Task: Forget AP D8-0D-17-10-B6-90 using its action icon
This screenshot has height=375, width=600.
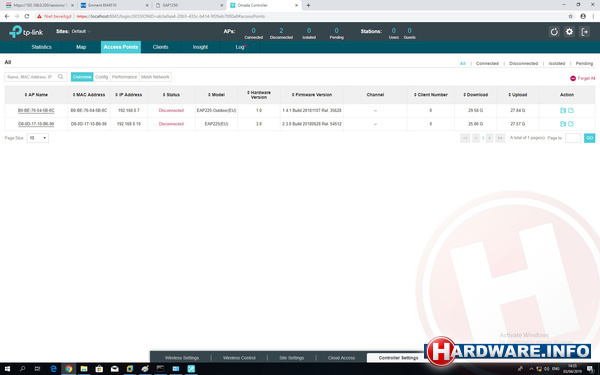Action: (571, 124)
